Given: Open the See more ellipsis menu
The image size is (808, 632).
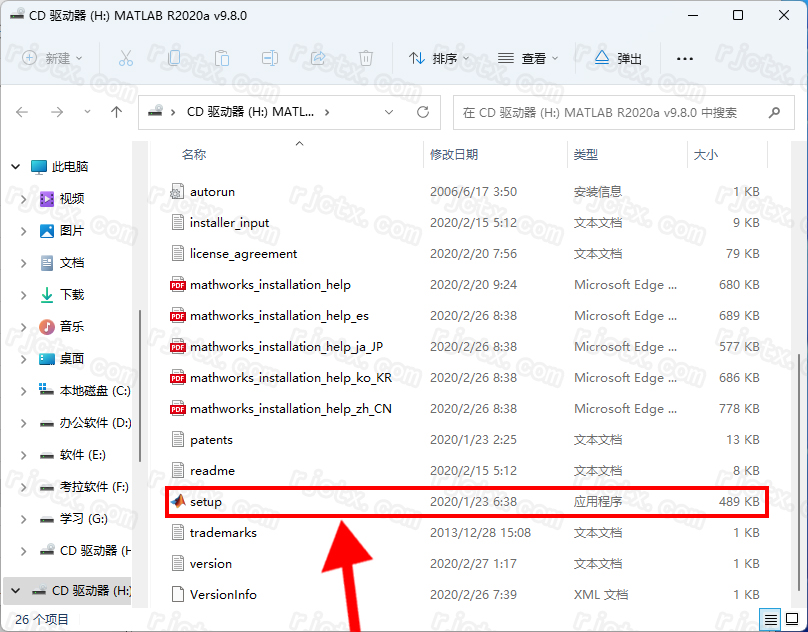Looking at the screenshot, I should point(684,58).
